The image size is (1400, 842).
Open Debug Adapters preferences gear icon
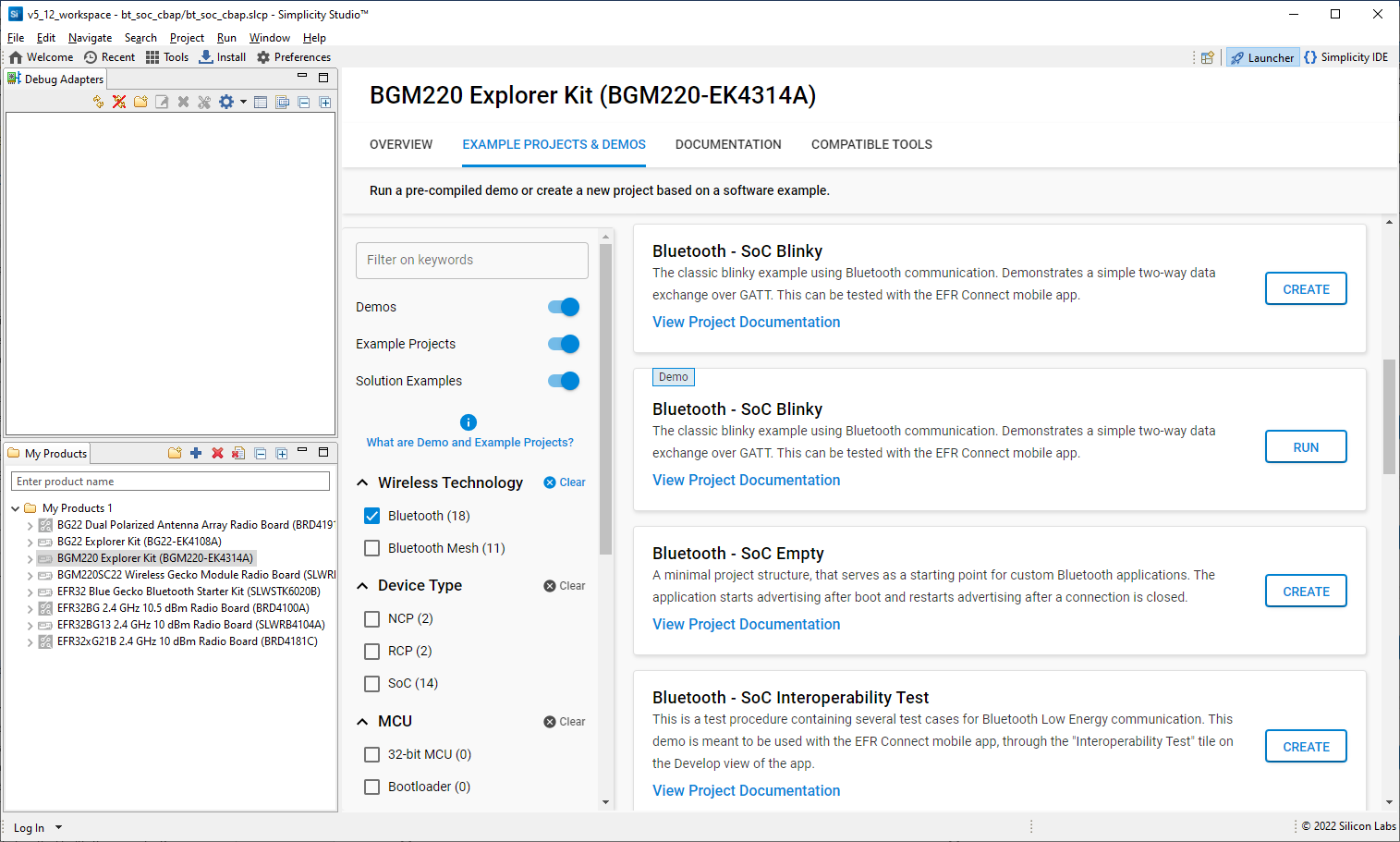[x=225, y=102]
